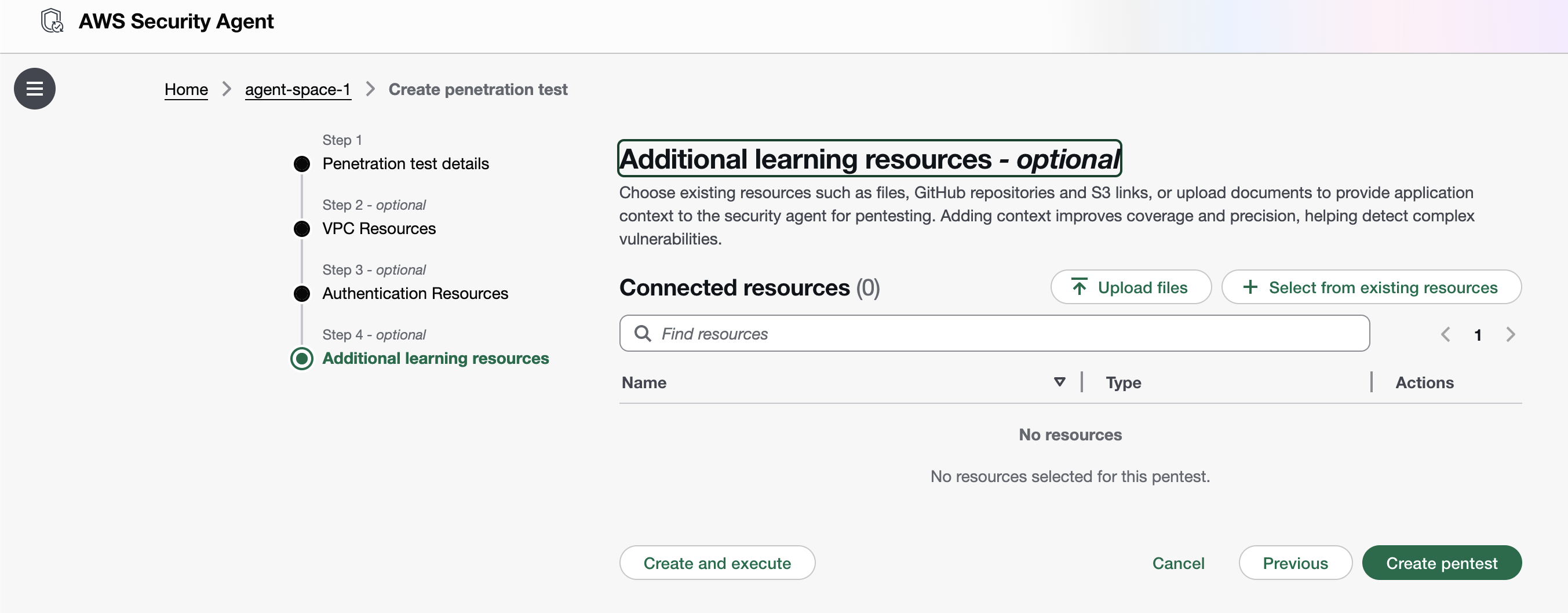Open agent-space-1 breadcrumb link

298,89
